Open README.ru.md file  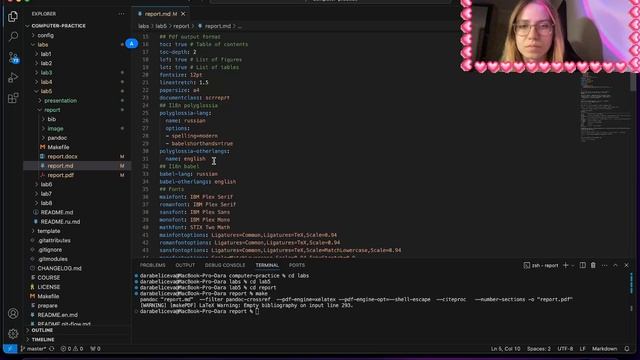(x=60, y=222)
